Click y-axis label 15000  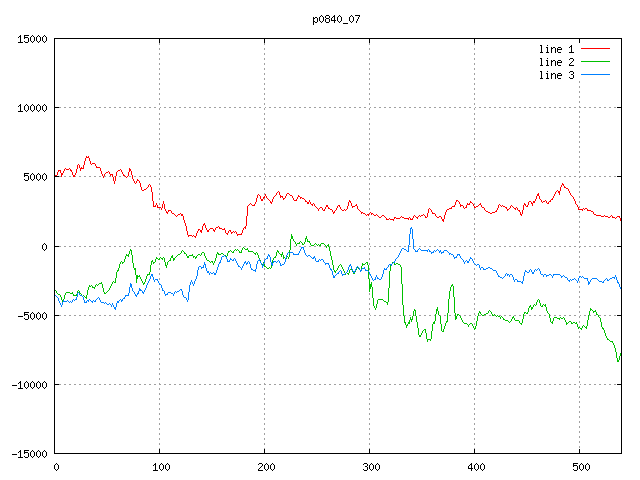32,39
